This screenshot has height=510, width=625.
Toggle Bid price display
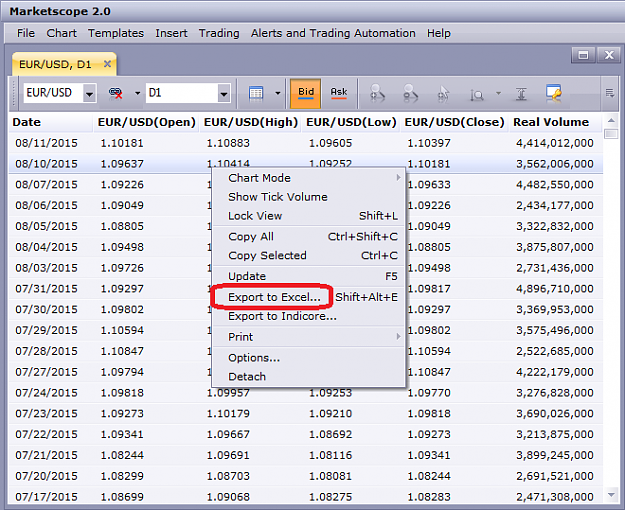point(306,93)
